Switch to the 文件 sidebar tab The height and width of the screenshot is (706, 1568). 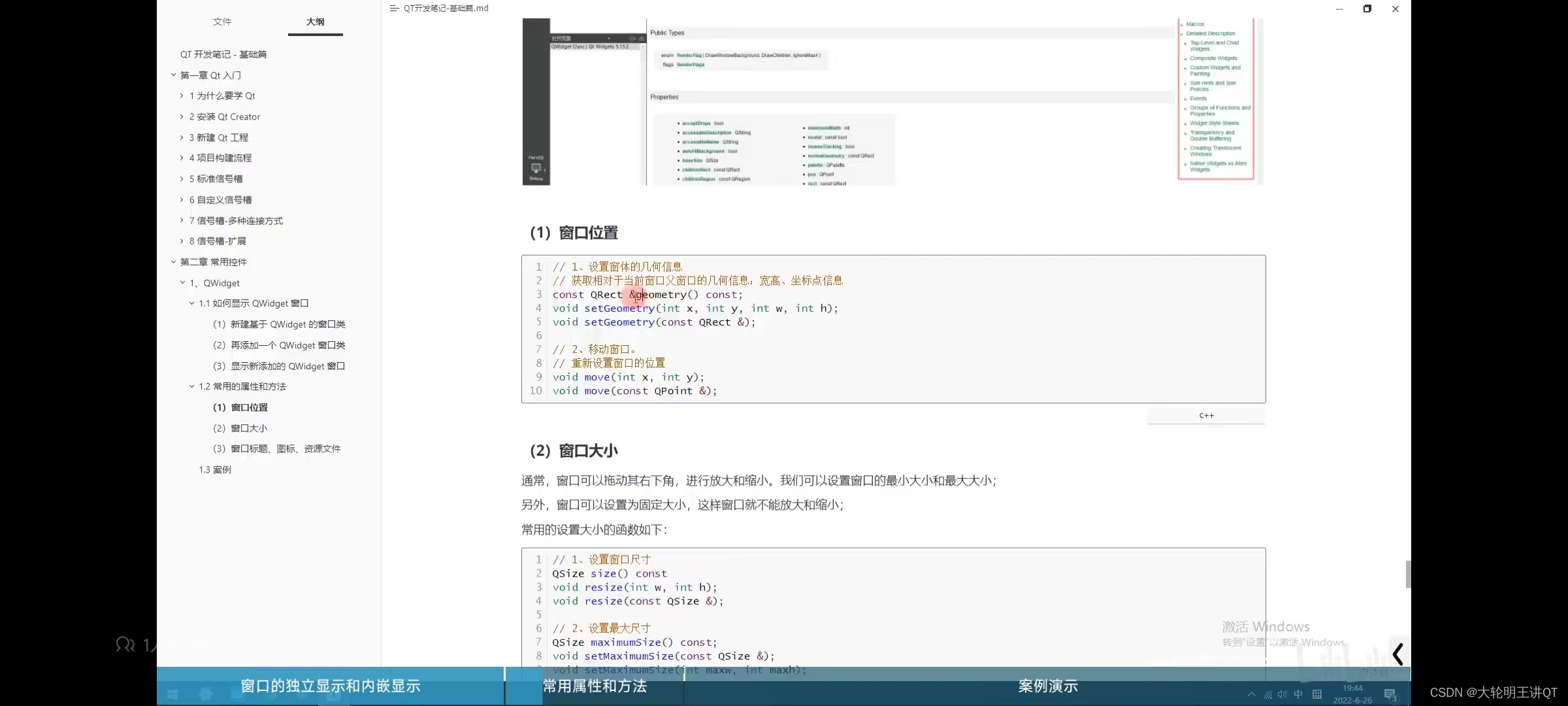point(222,22)
